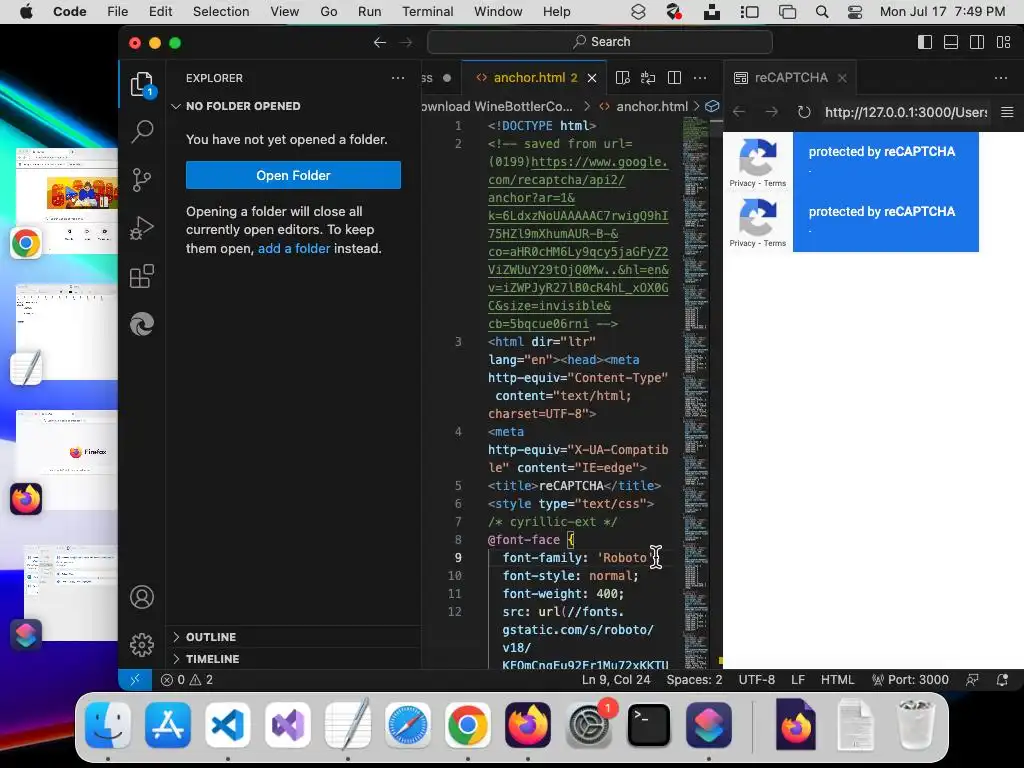Image resolution: width=1024 pixels, height=768 pixels.
Task: Click the breadcrumb chevron after anchor.html
Action: [697, 106]
